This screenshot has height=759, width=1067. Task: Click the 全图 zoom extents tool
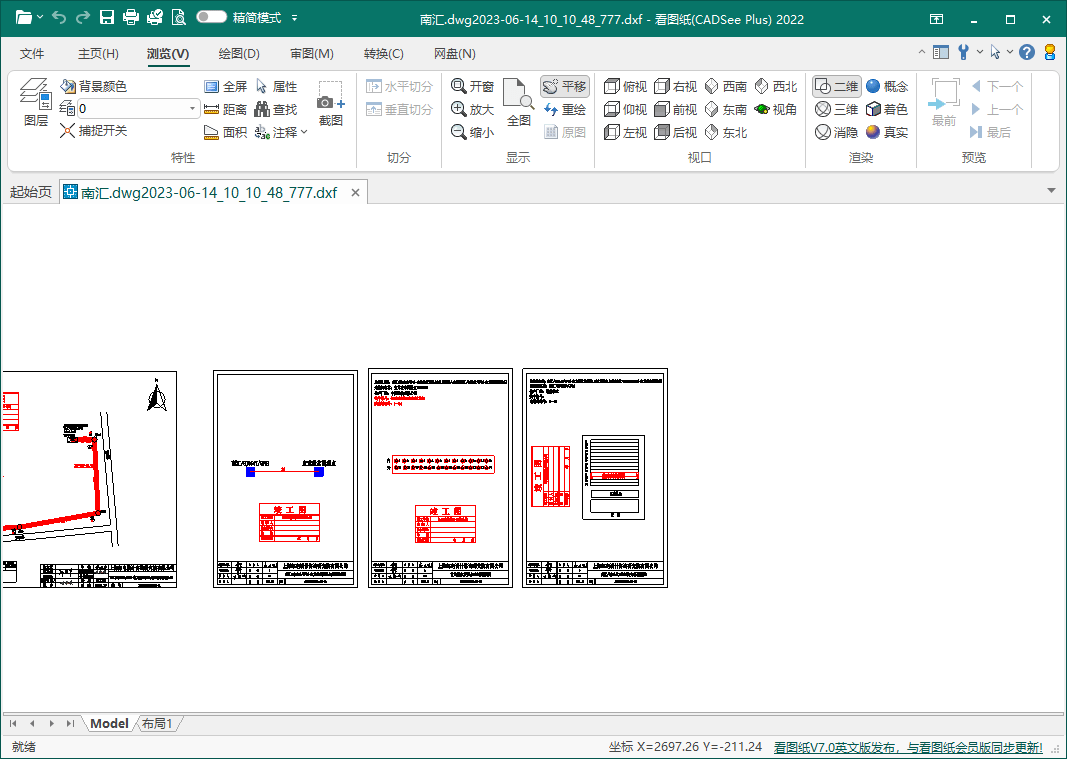(519, 102)
